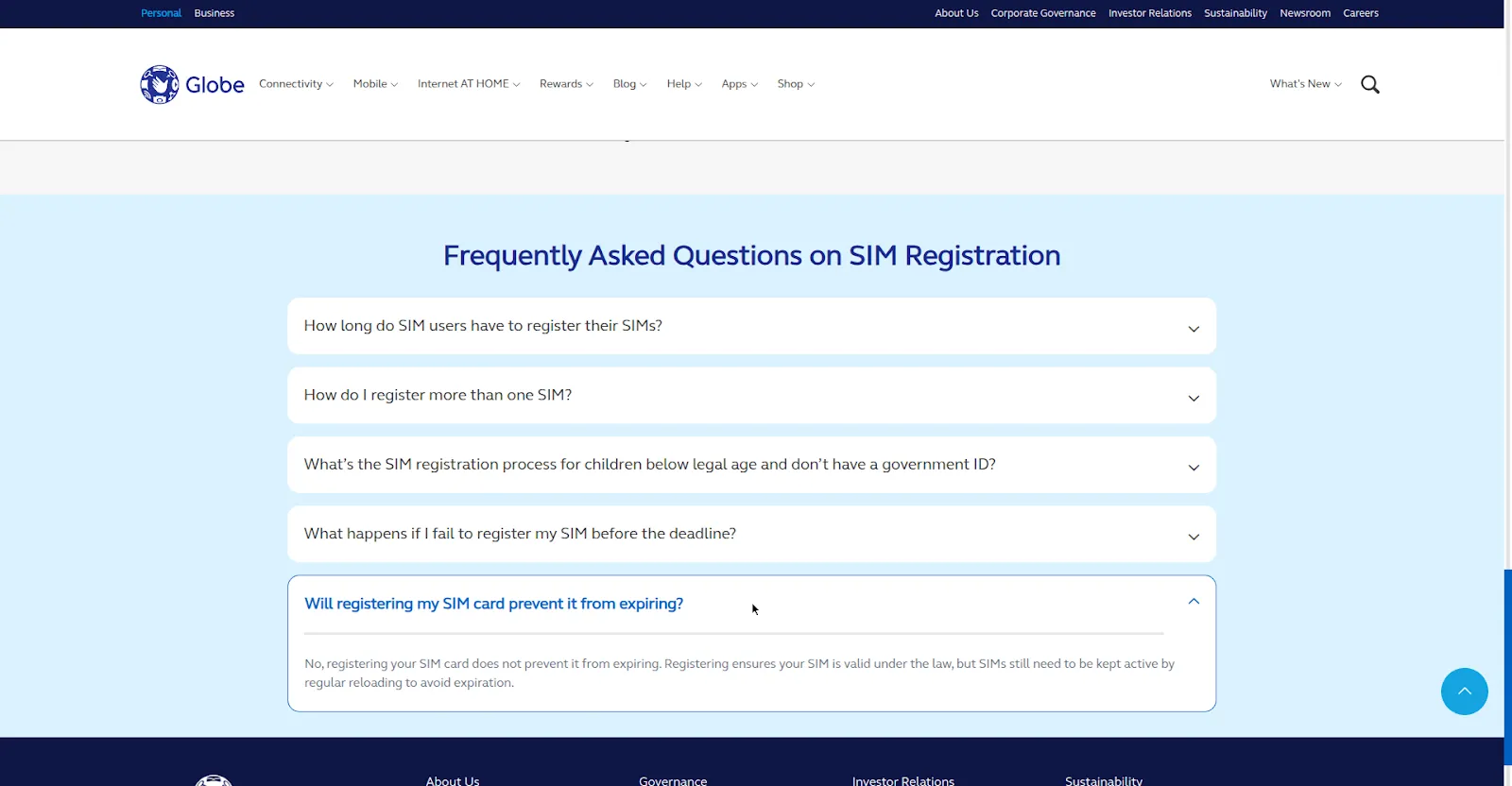Image resolution: width=1512 pixels, height=786 pixels.
Task: Collapse 'Will registering my SIM card prevent expiring' question
Action: [x=751, y=604]
